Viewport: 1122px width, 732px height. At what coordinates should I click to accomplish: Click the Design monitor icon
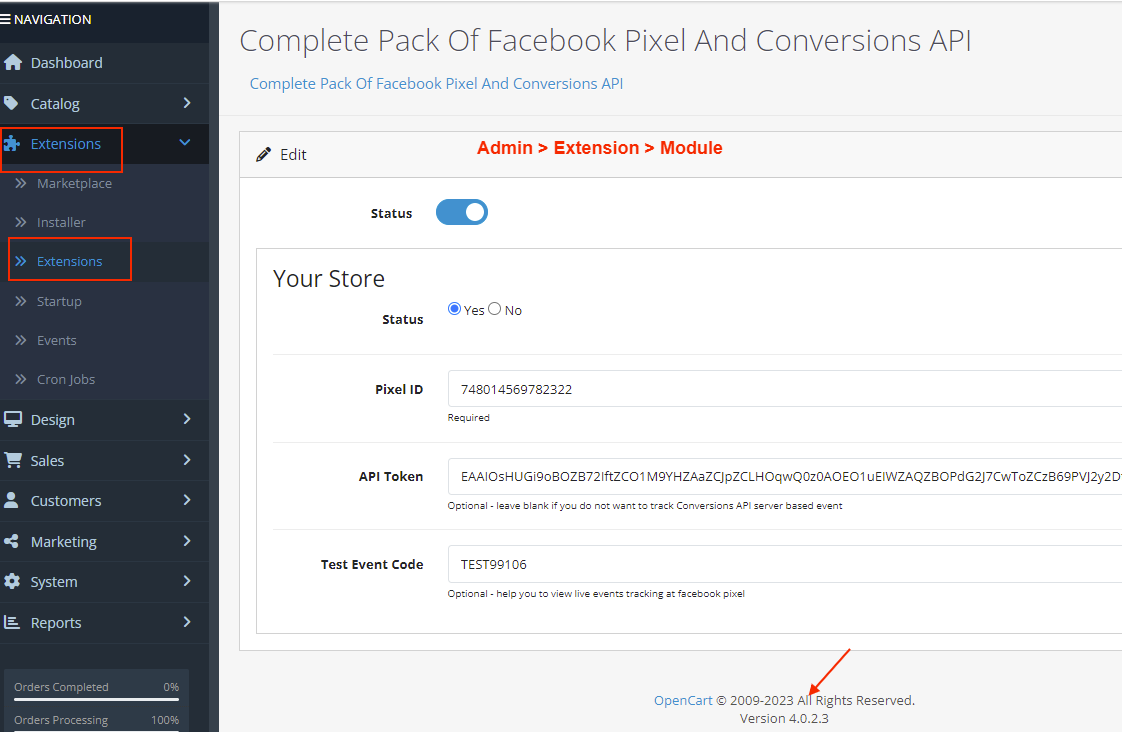[x=12, y=419]
